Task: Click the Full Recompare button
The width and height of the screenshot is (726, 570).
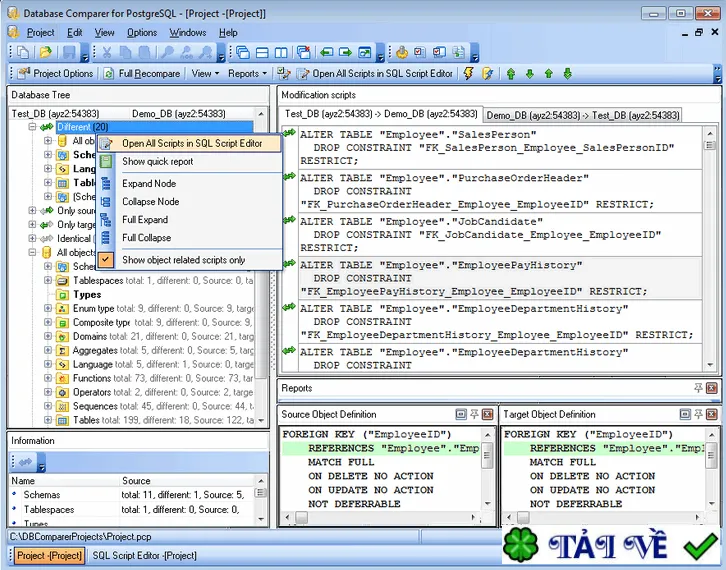Action: pyautogui.click(x=142, y=74)
